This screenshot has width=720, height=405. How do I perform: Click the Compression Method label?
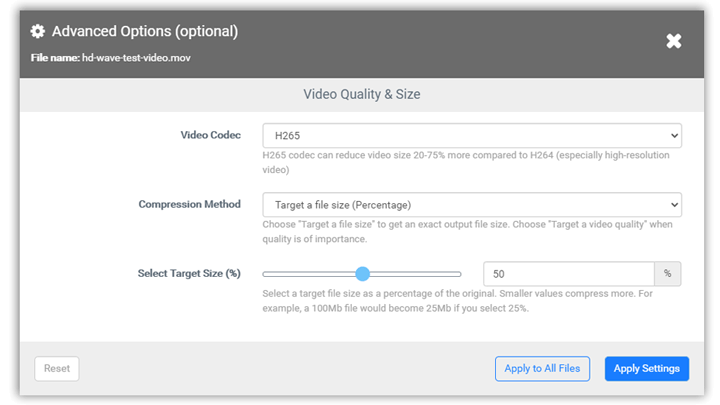[x=189, y=204]
